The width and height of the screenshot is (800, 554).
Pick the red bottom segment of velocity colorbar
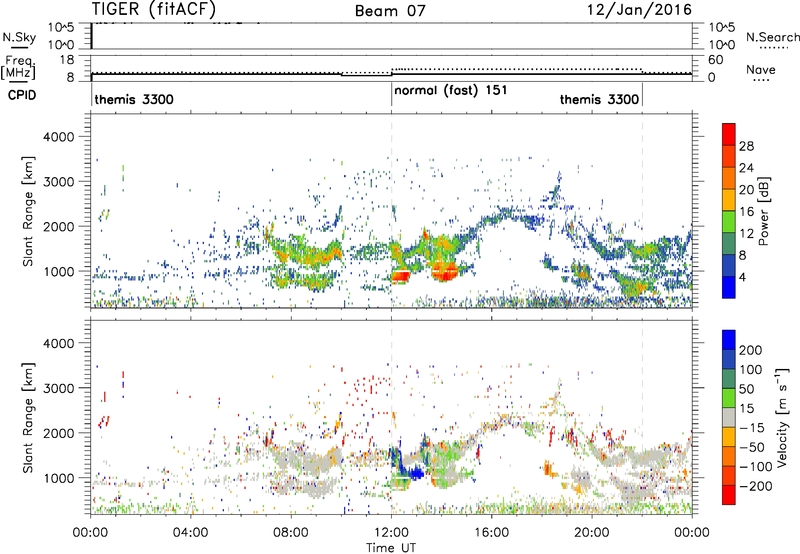click(729, 495)
